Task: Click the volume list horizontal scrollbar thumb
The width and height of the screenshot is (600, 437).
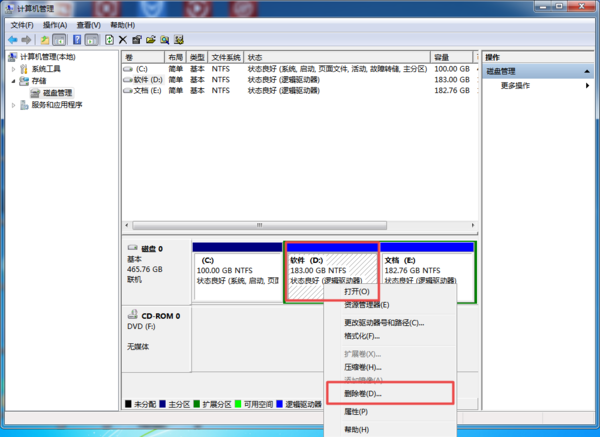Action: 259,225
